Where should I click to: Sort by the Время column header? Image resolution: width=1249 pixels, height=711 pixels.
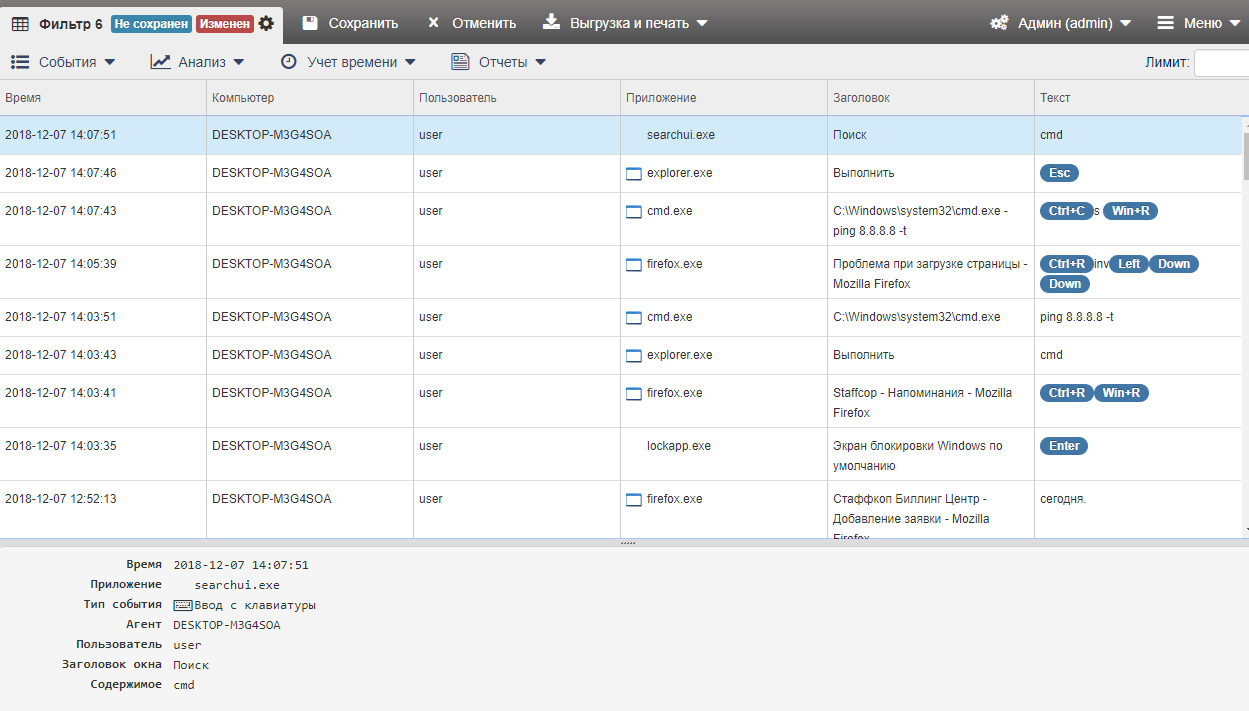pyautogui.click(x=23, y=98)
